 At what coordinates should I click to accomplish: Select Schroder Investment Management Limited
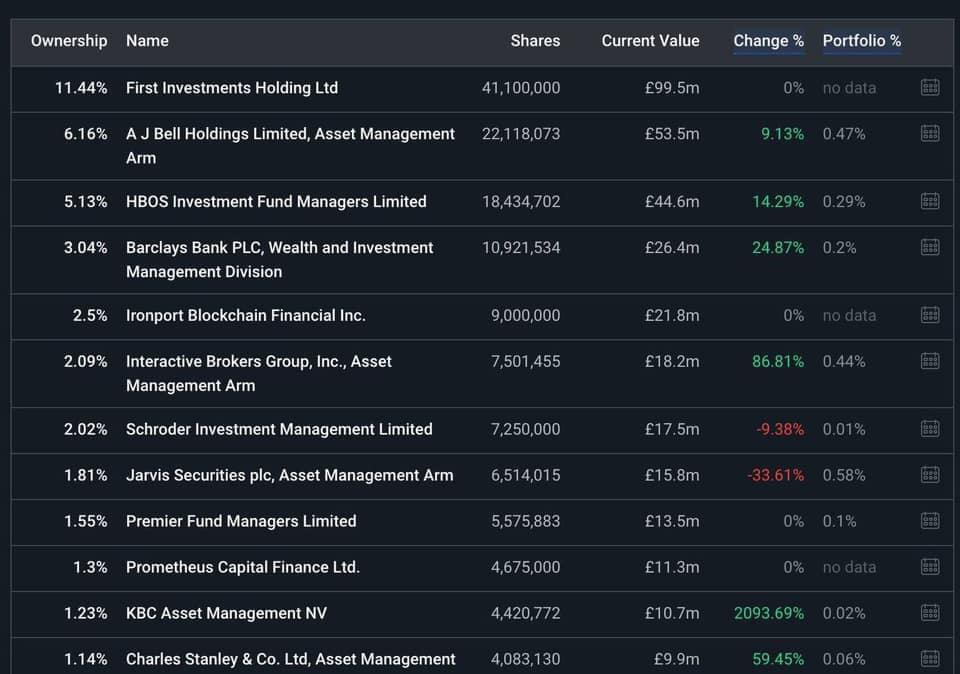coord(278,428)
